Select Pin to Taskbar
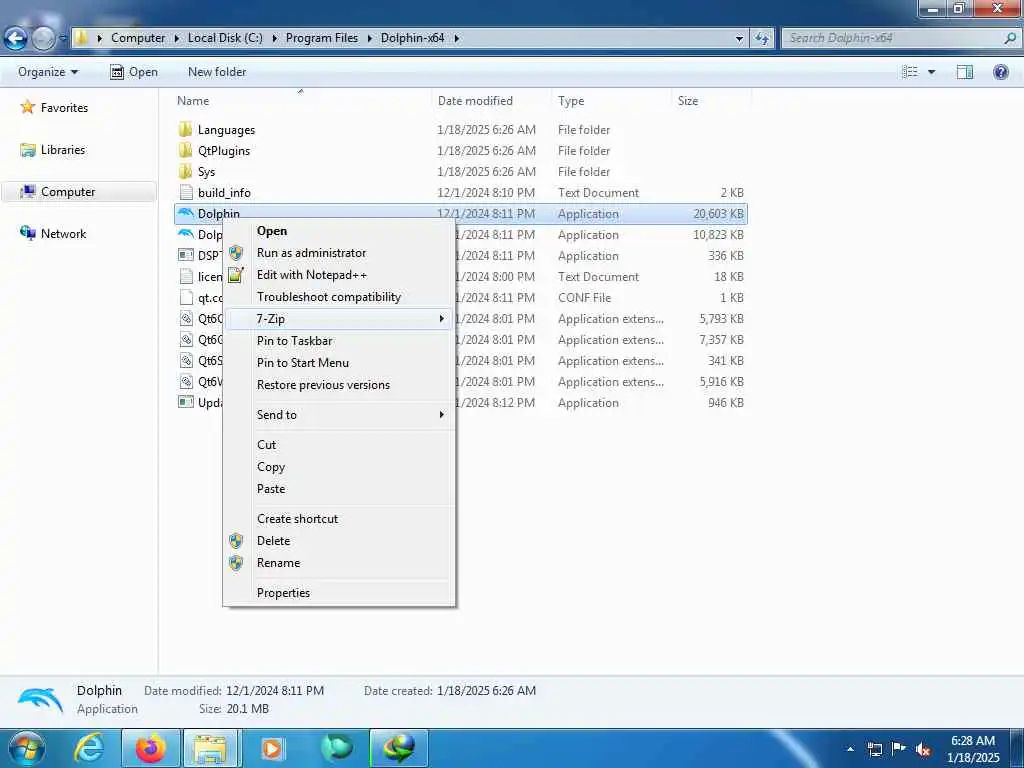The height and width of the screenshot is (768, 1024). click(295, 341)
